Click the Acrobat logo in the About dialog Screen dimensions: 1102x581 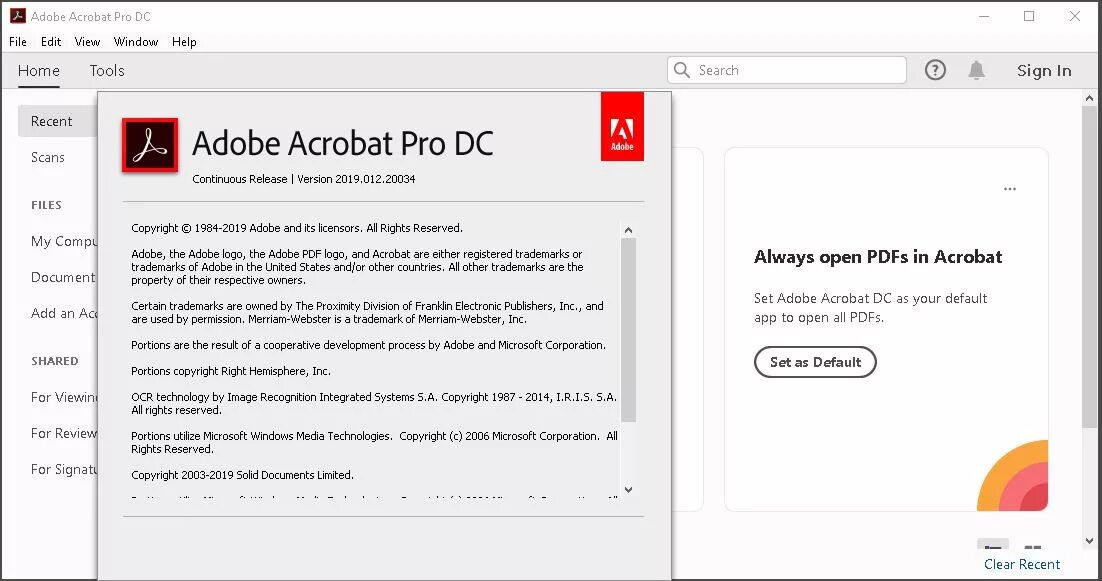(x=150, y=145)
